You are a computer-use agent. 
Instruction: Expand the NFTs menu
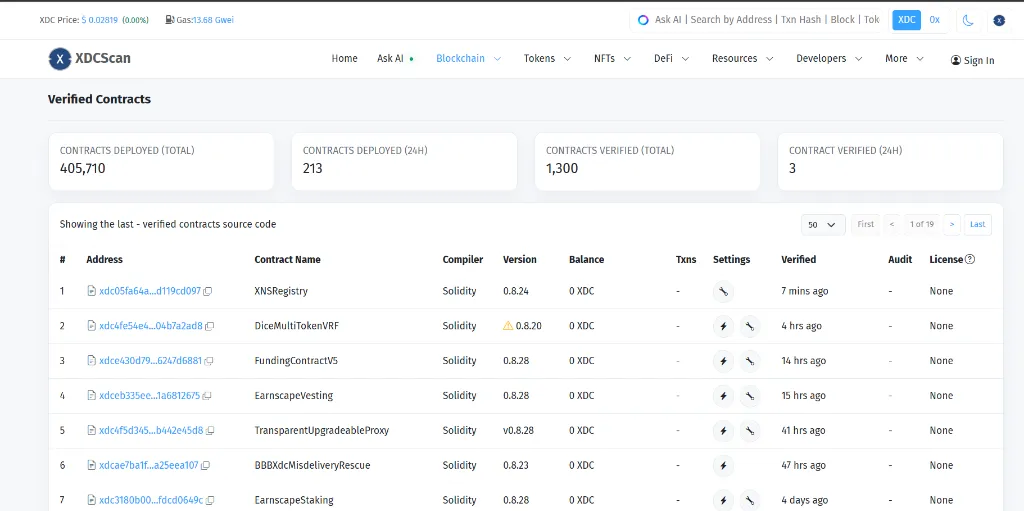pos(613,58)
